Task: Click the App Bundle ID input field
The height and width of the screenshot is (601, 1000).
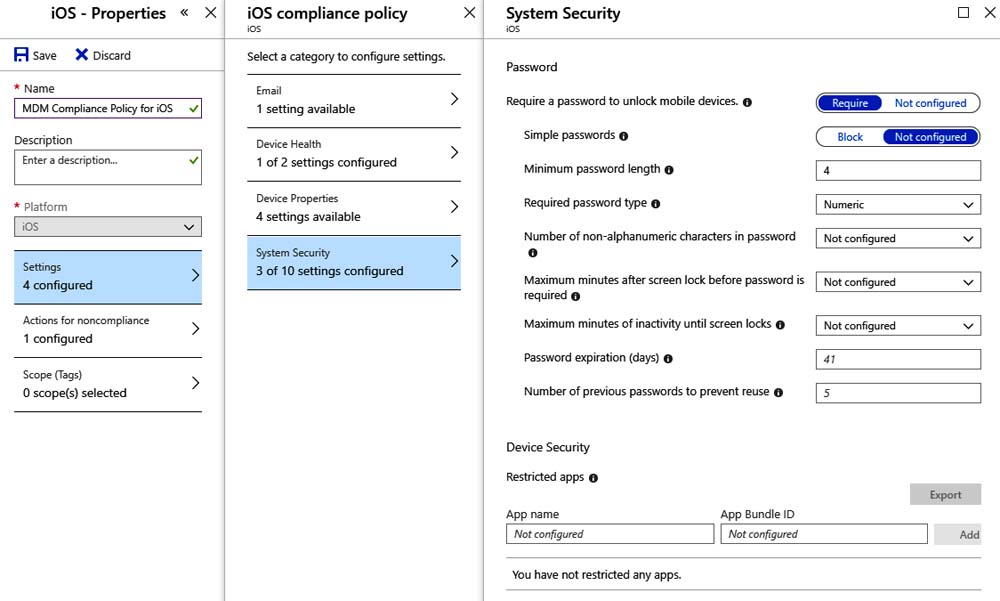Action: pos(824,534)
